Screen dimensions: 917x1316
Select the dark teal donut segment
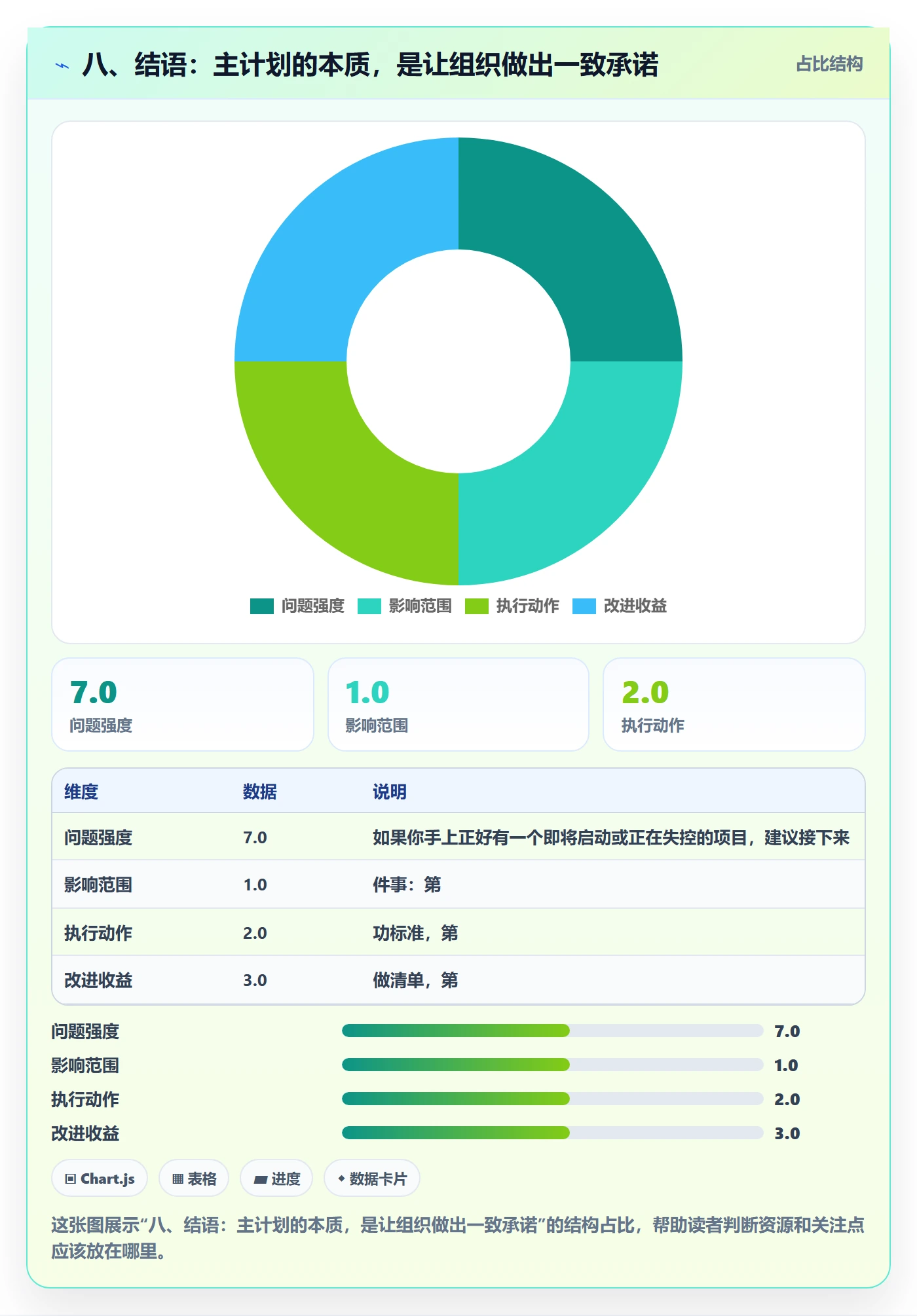click(x=576, y=244)
